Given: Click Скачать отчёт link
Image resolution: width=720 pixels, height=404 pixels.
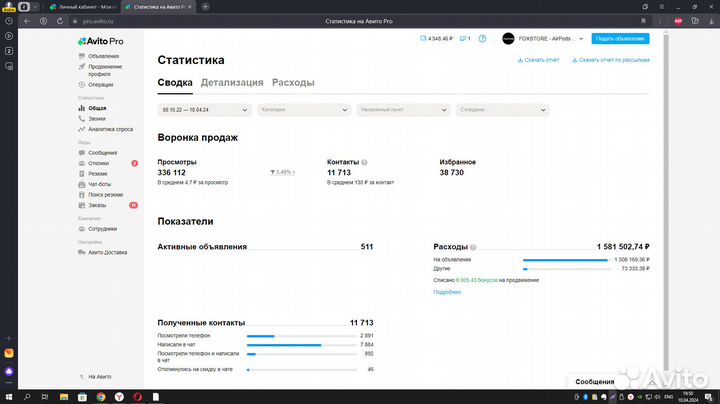Looking at the screenshot, I should (x=538, y=60).
